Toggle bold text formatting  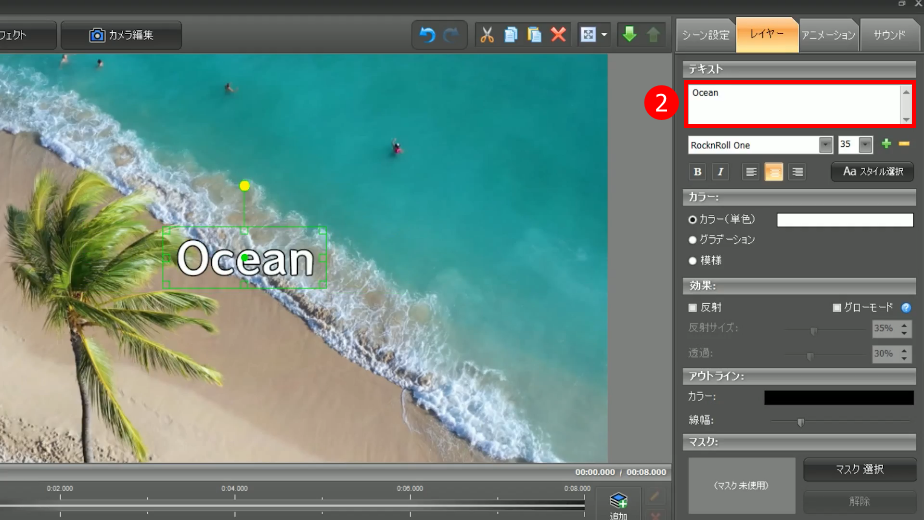pyautogui.click(x=698, y=172)
